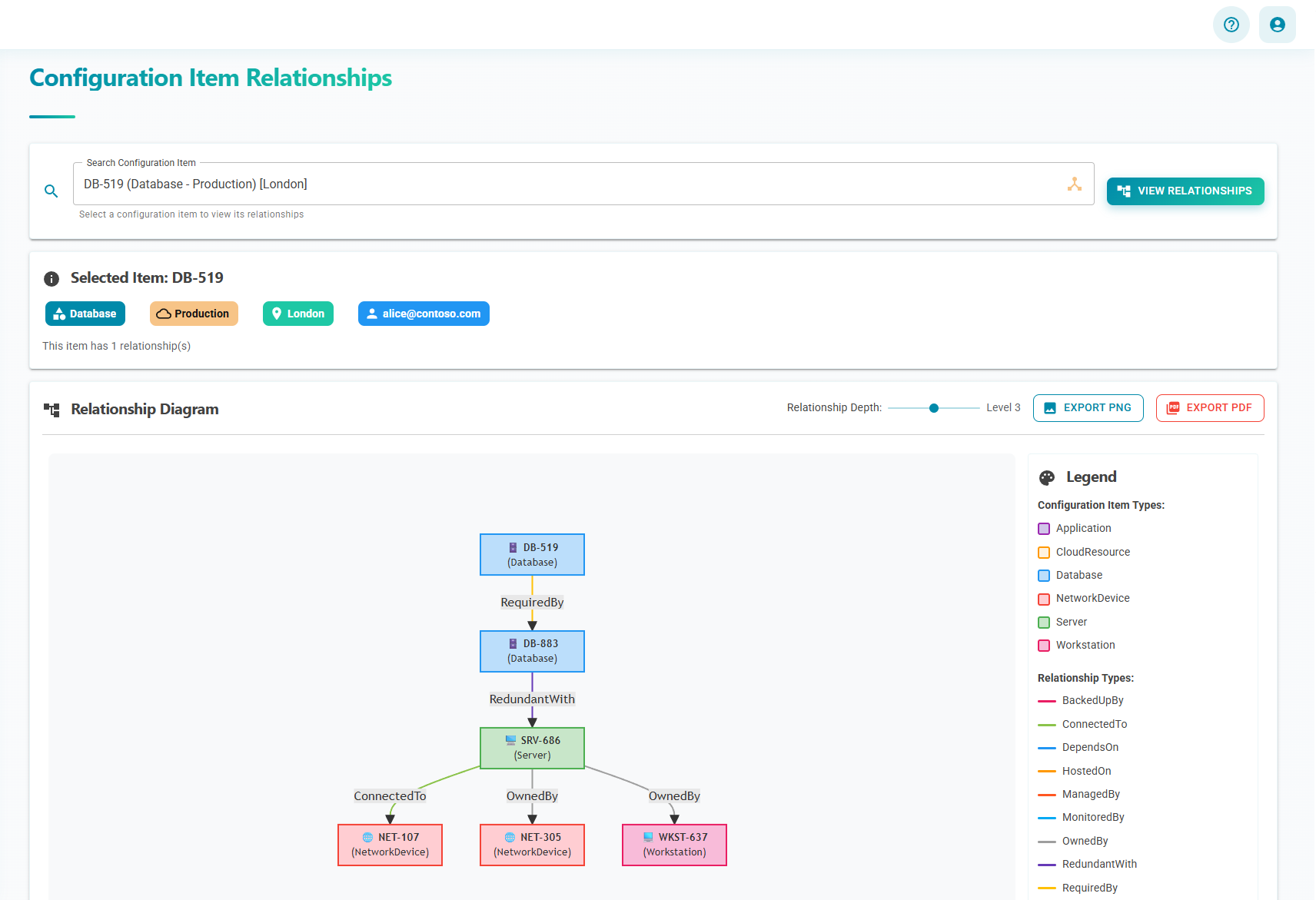Export the diagram as PDF
The height and width of the screenshot is (900, 1316).
(x=1209, y=407)
